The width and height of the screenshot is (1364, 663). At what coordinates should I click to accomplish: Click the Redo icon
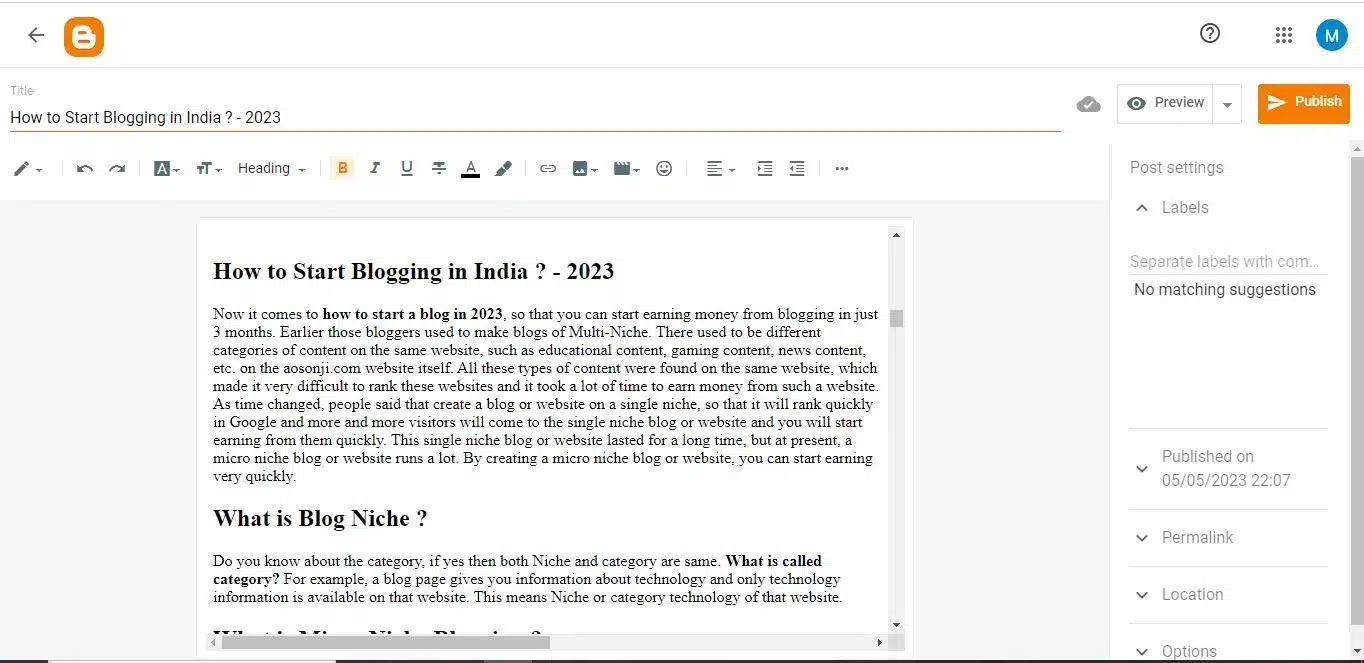[117, 168]
